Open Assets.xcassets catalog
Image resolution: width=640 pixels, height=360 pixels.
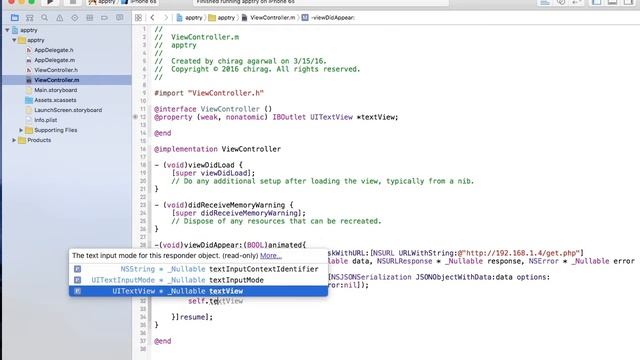point(55,100)
